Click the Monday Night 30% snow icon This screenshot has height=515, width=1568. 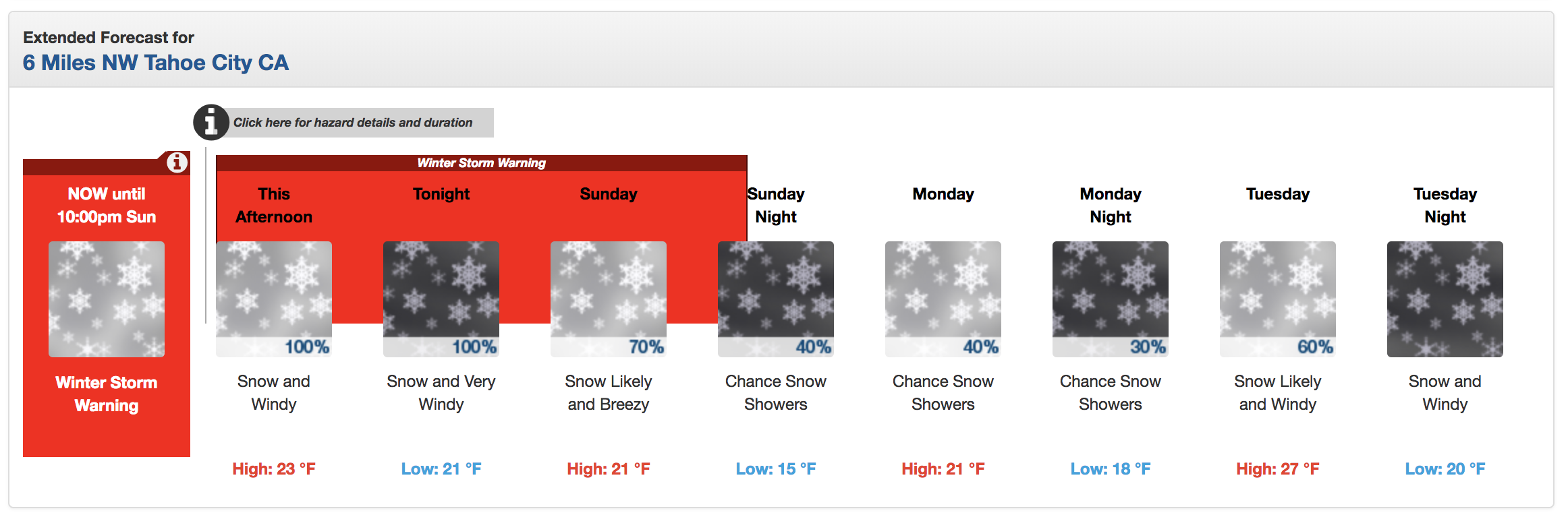1111,299
